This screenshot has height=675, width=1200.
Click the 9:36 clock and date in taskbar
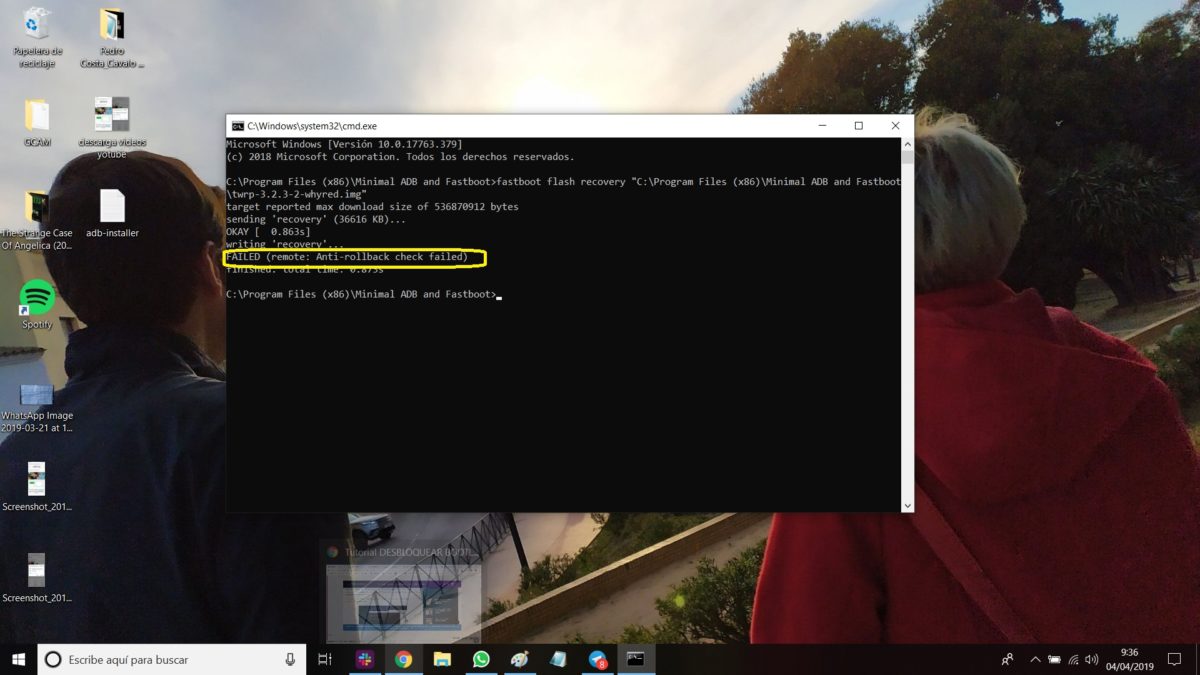pyautogui.click(x=1128, y=660)
